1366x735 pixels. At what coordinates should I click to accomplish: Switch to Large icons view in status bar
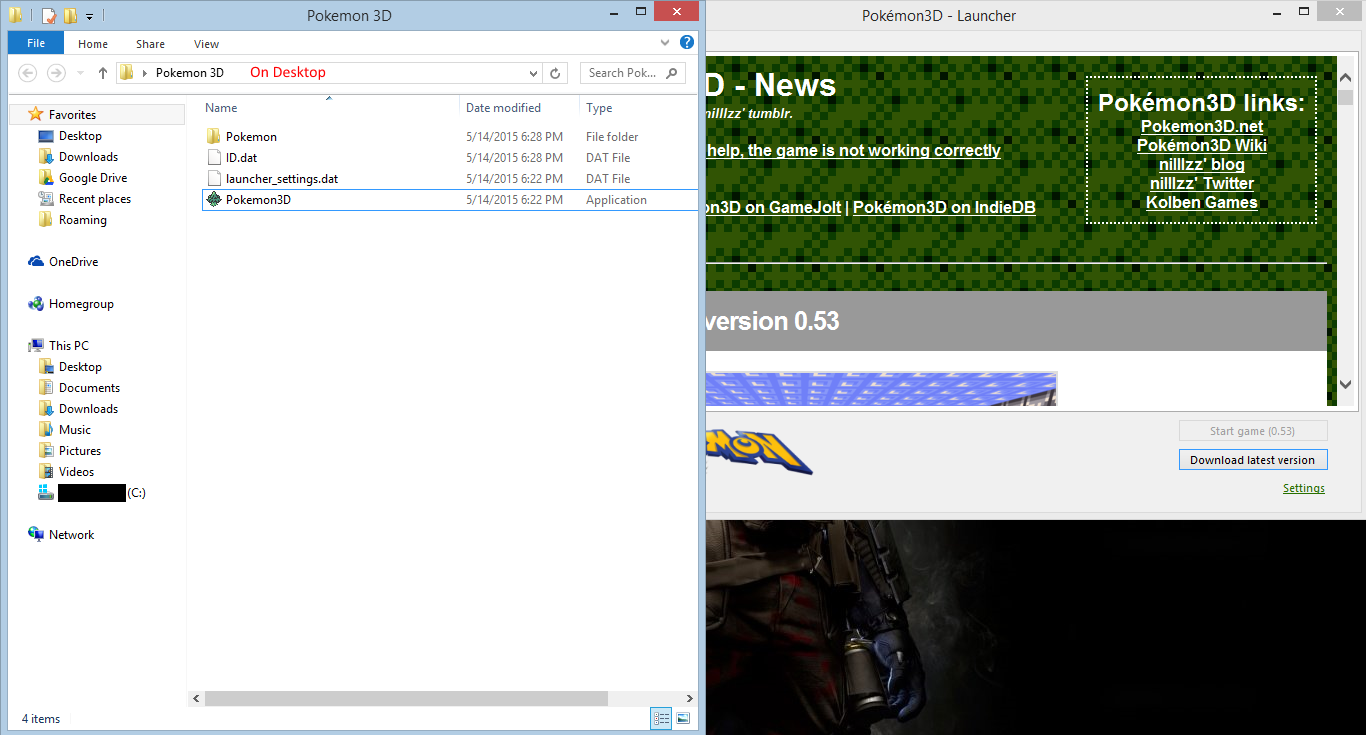point(683,718)
